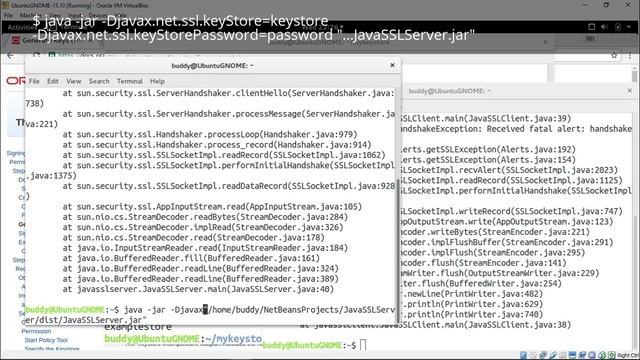The height and width of the screenshot is (360, 640).
Task: Open Help menu in front terminal
Action: pyautogui.click(x=157, y=81)
